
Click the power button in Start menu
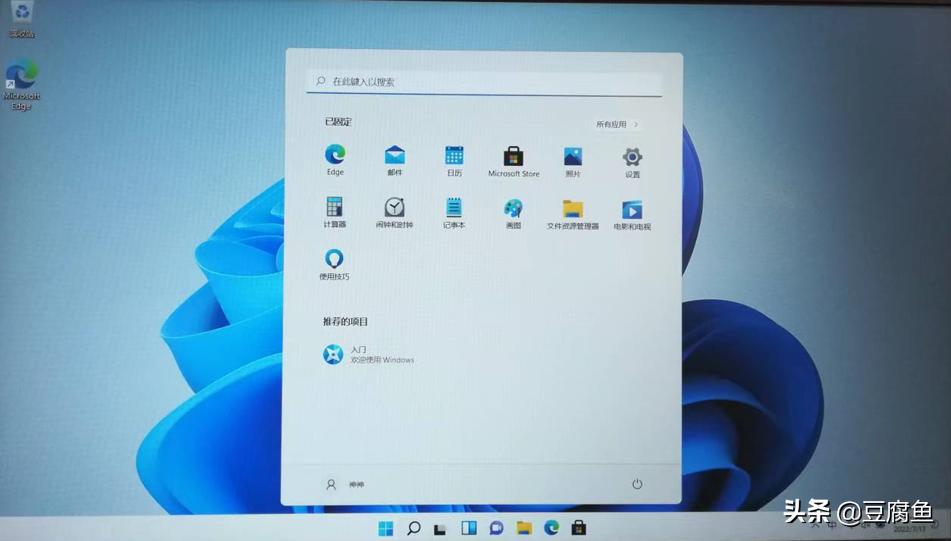[637, 484]
